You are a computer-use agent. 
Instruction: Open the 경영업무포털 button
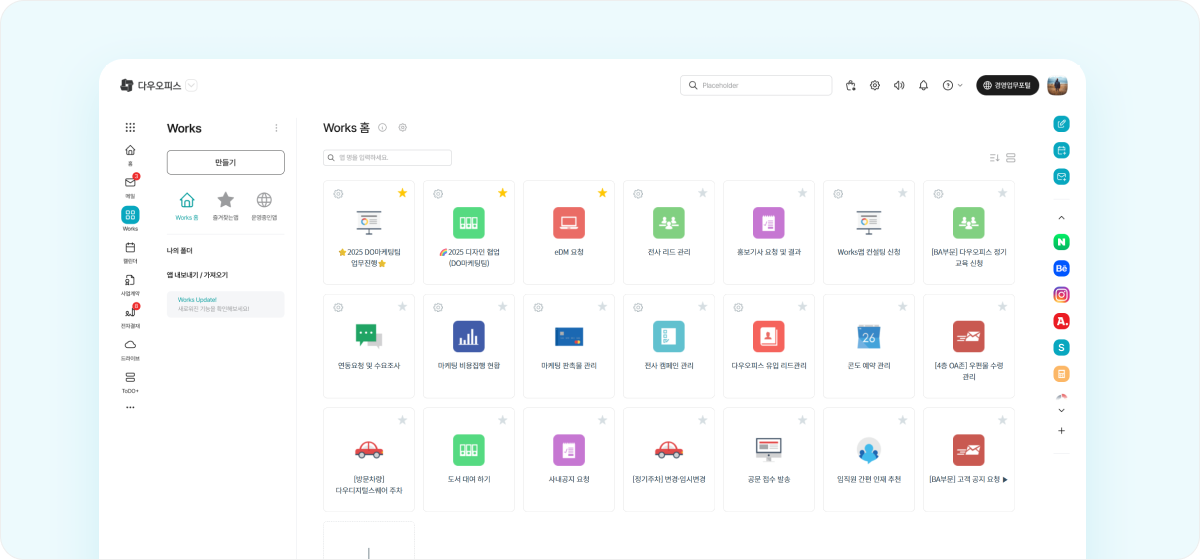1008,86
